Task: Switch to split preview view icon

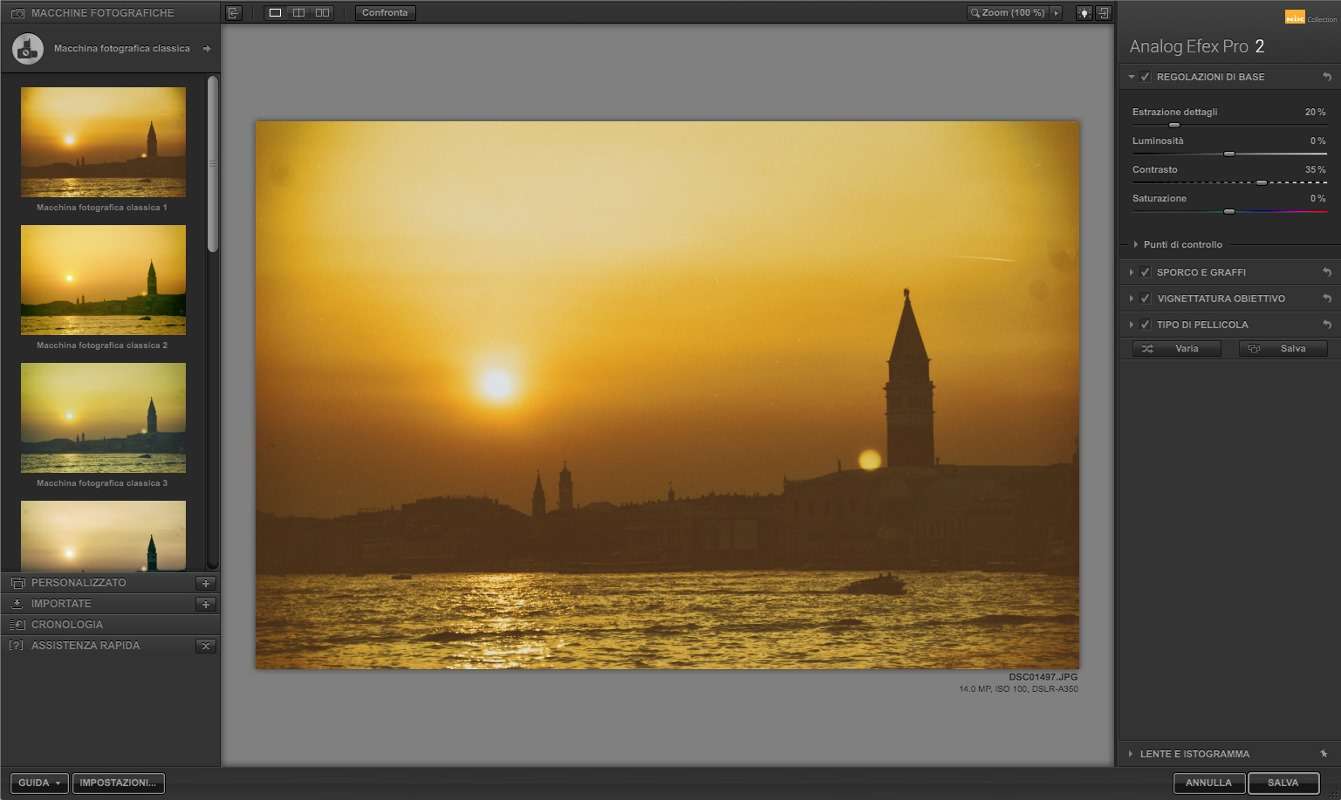Action: (298, 13)
